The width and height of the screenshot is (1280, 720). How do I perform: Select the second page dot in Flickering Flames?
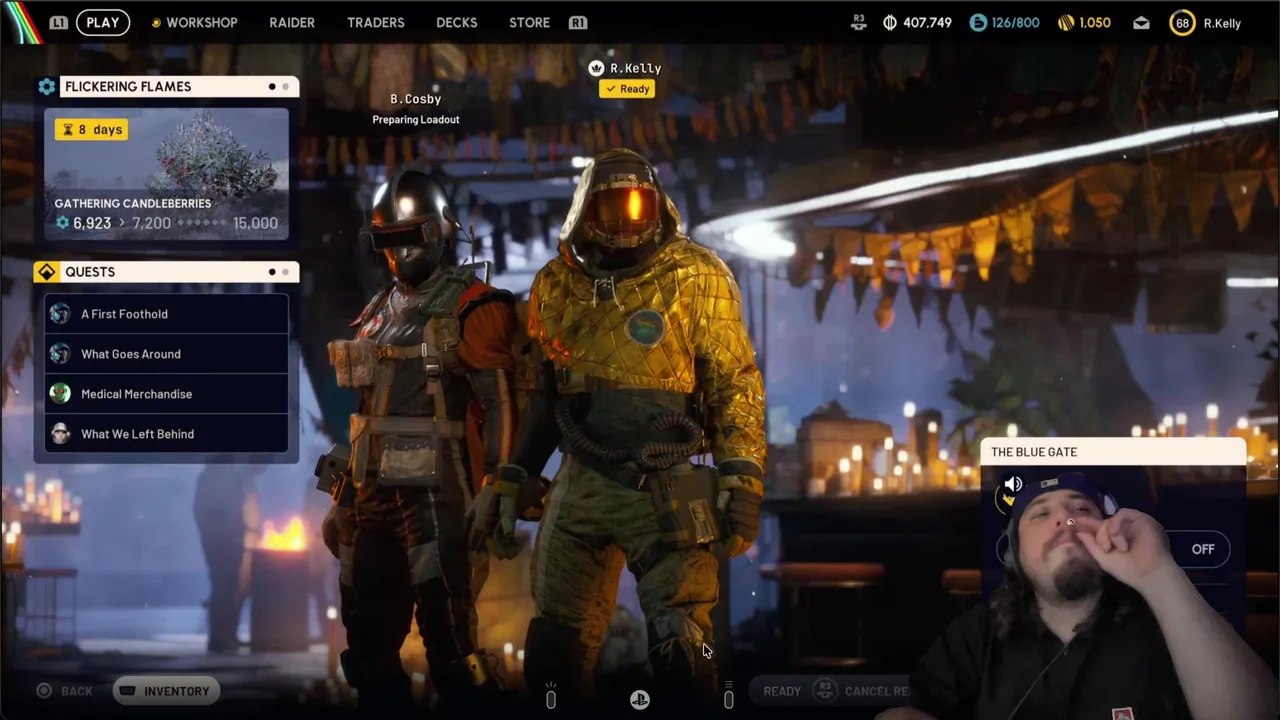click(285, 87)
